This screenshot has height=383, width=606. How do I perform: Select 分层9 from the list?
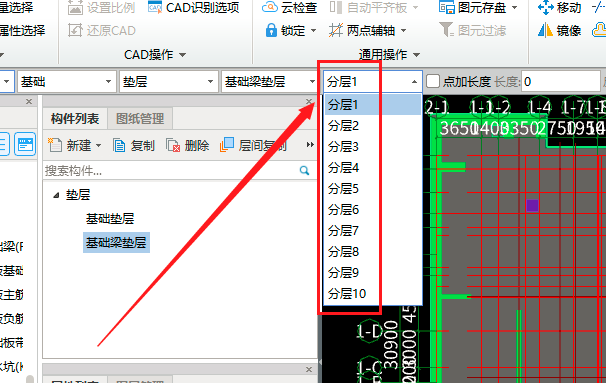(x=373, y=272)
